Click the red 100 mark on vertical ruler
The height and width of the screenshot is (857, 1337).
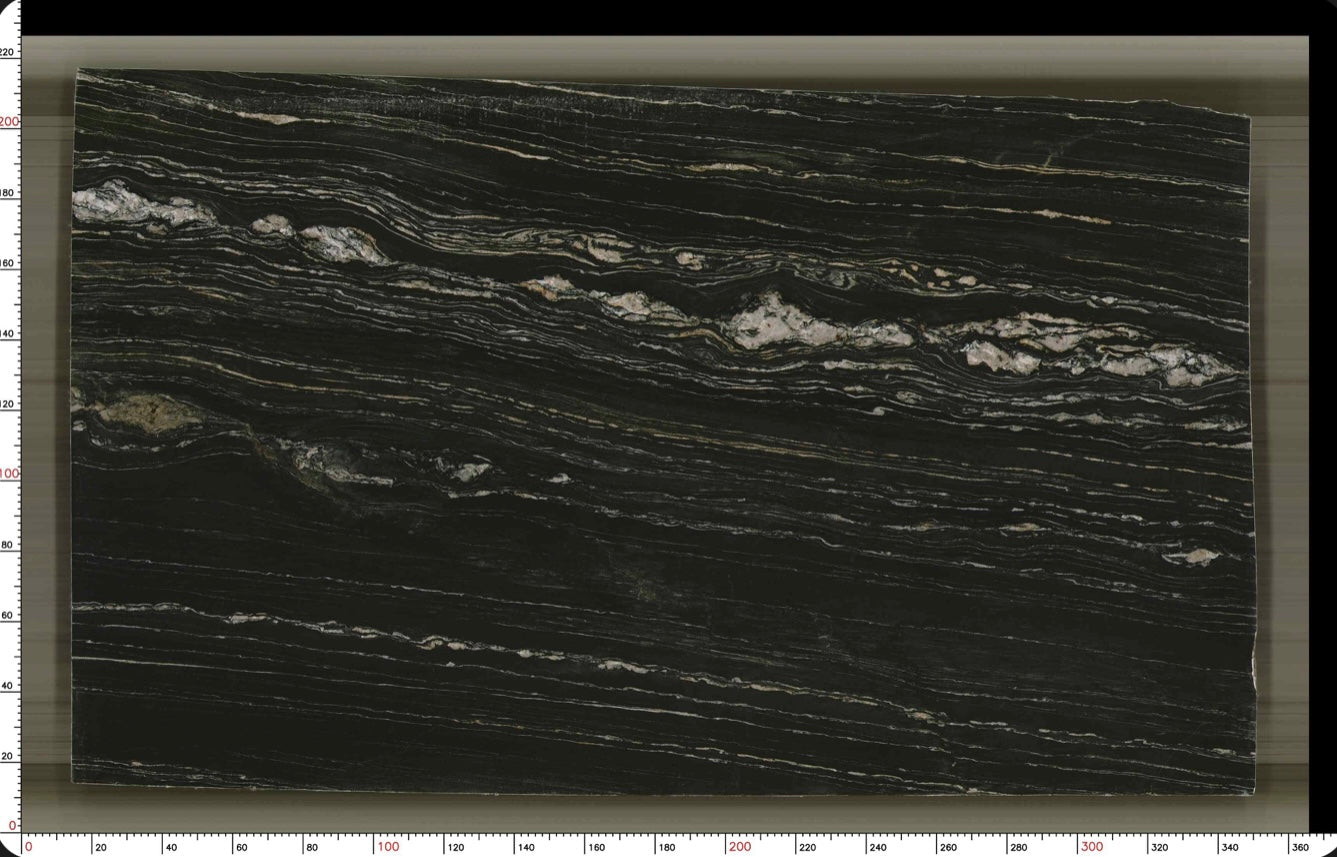(x=9, y=474)
